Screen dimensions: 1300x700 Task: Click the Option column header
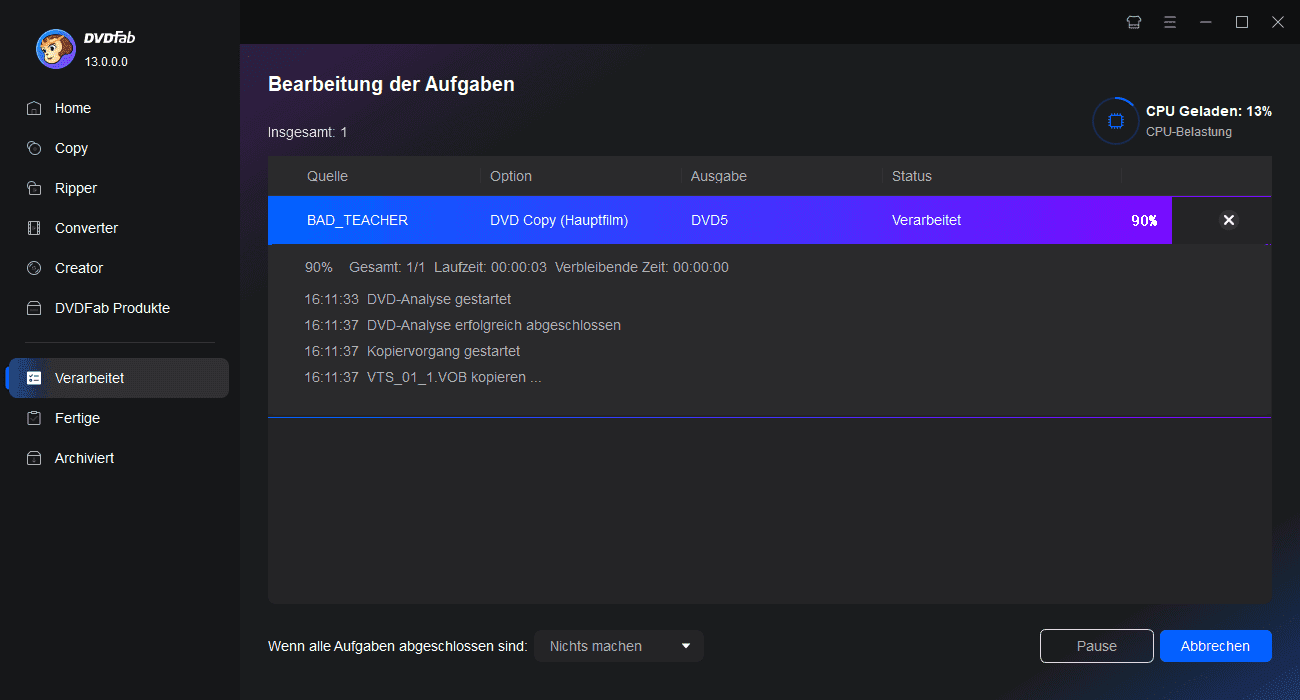coord(511,176)
